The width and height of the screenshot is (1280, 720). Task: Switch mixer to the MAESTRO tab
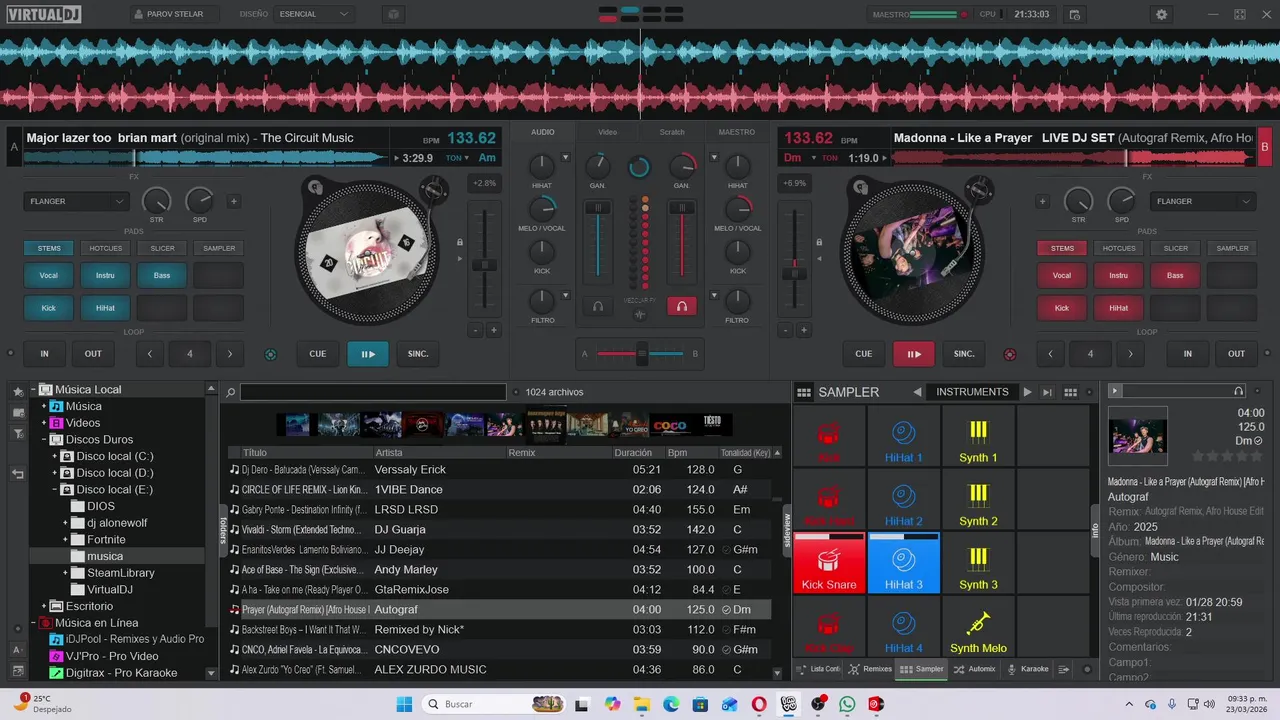pyautogui.click(x=737, y=132)
